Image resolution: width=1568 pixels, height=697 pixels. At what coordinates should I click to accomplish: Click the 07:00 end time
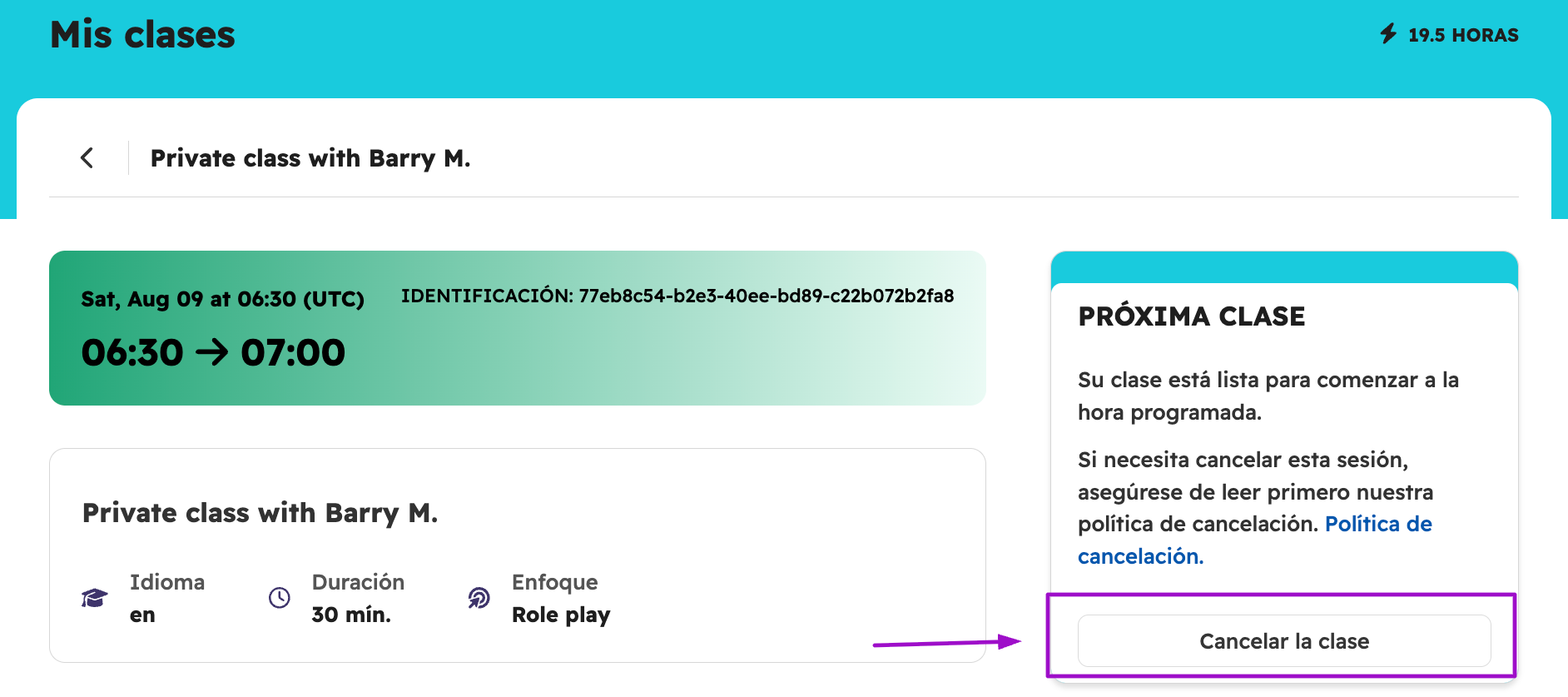(x=293, y=352)
